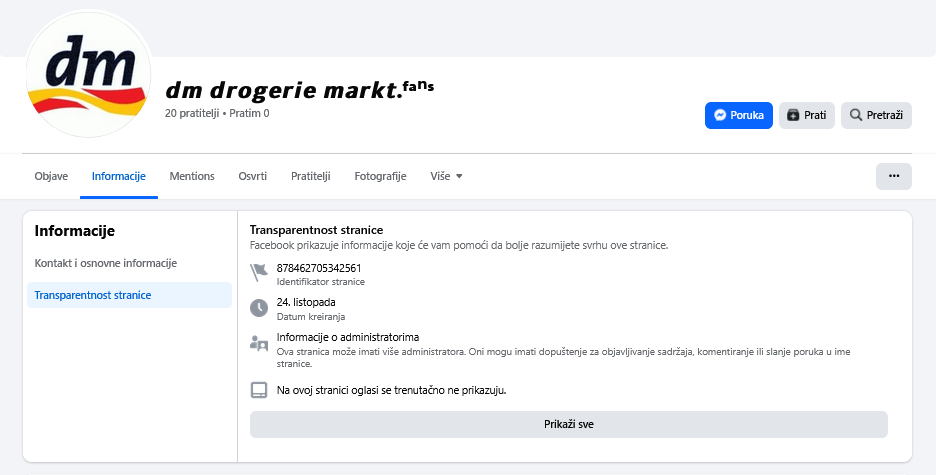The width and height of the screenshot is (936, 475).
Task: Click the magnifier icon in Pretraži button
Action: coord(856,115)
